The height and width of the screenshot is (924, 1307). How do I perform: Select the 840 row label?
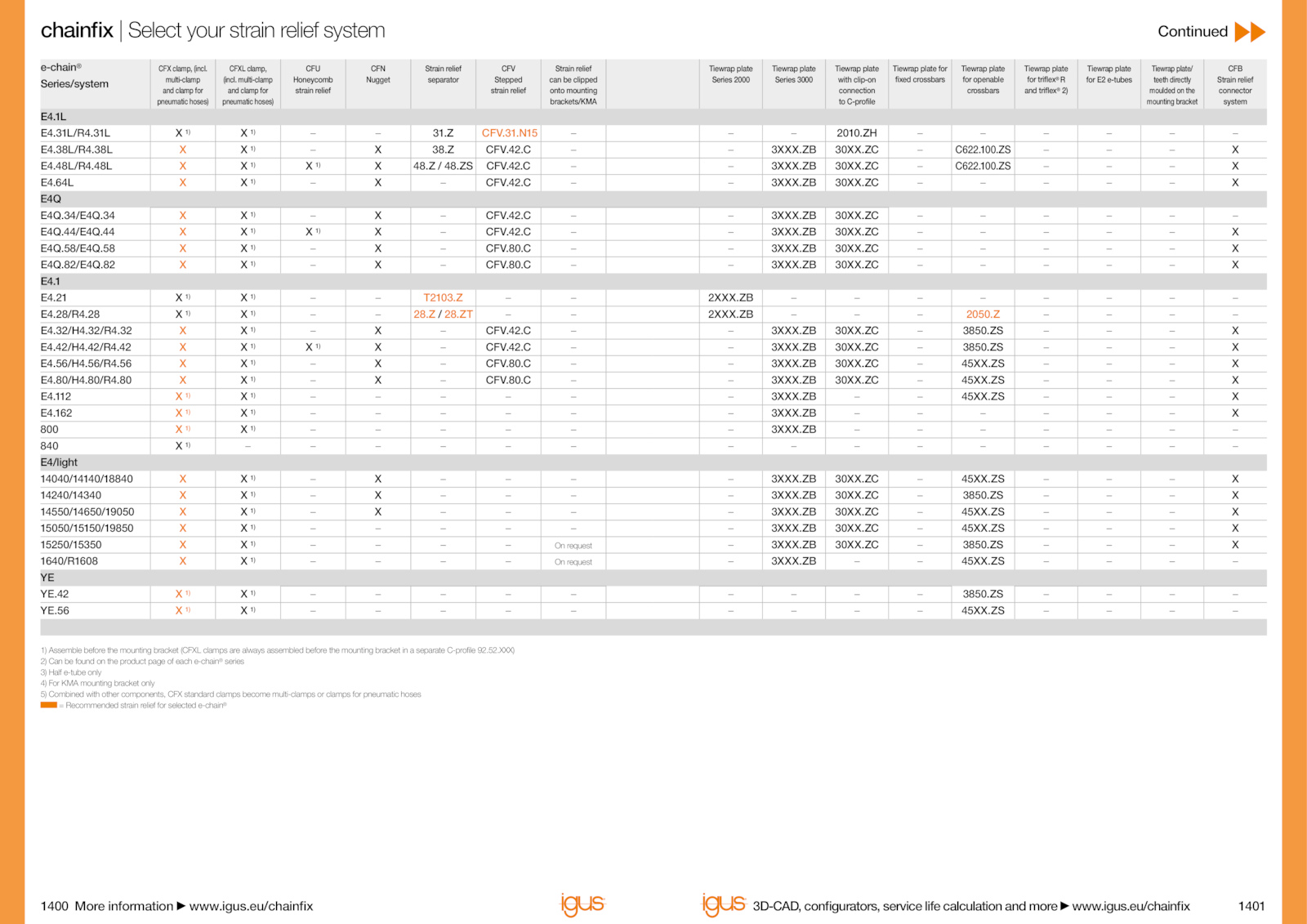coord(50,446)
